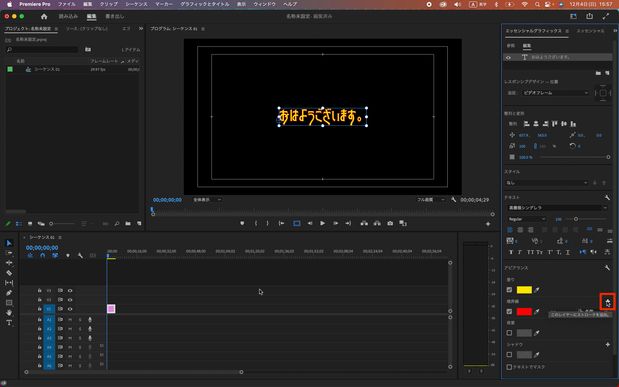The image size is (619, 387).
Task: Select the pink clip on V1 track
Action: (x=111, y=309)
